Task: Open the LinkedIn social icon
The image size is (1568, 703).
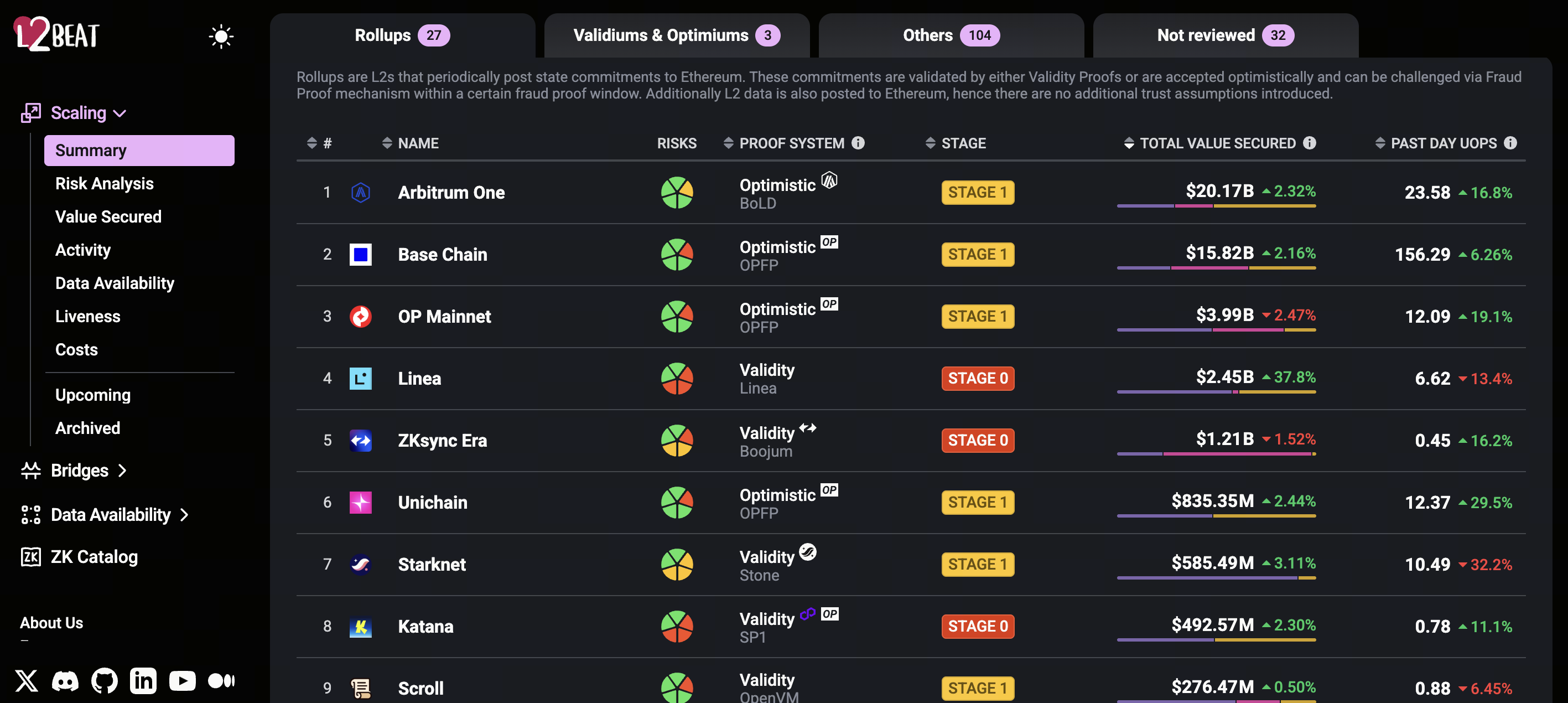Action: click(143, 680)
